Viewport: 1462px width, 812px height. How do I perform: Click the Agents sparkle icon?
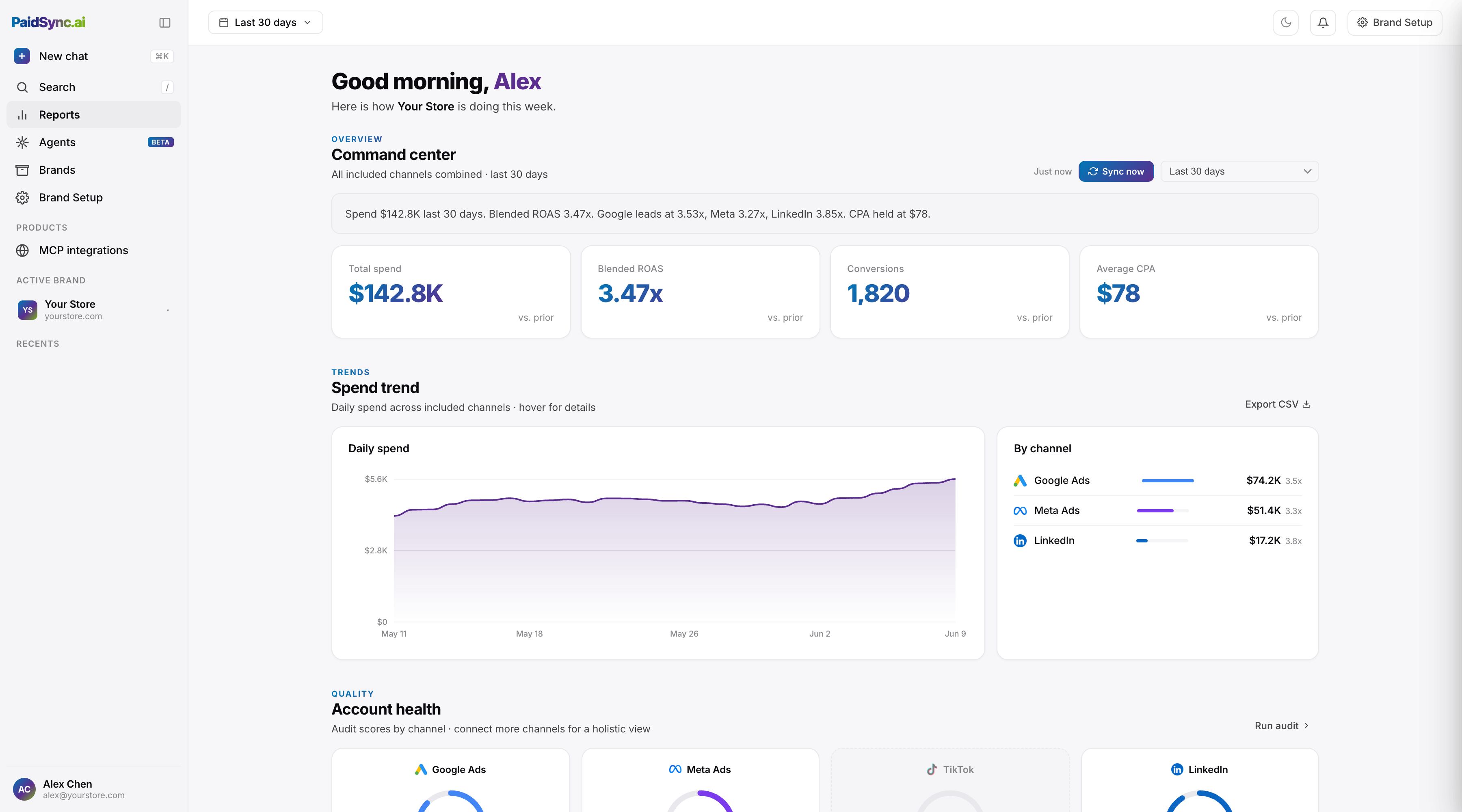pyautogui.click(x=22, y=143)
